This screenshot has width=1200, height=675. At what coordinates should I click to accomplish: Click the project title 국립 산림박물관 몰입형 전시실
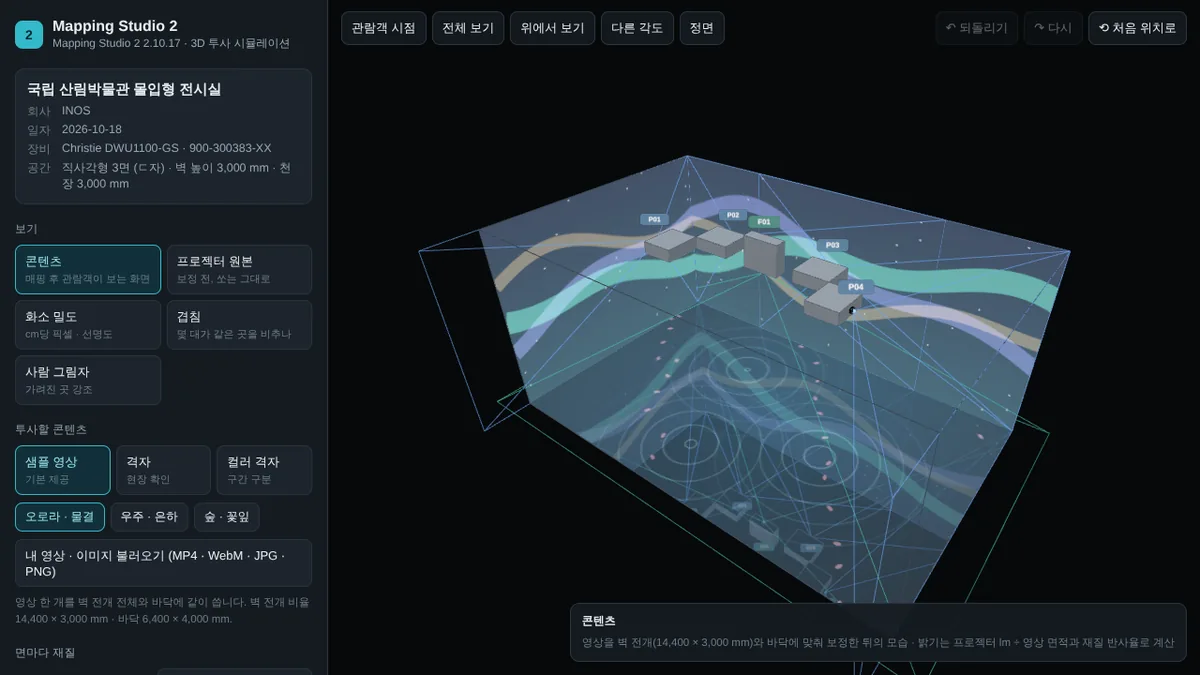coord(124,89)
